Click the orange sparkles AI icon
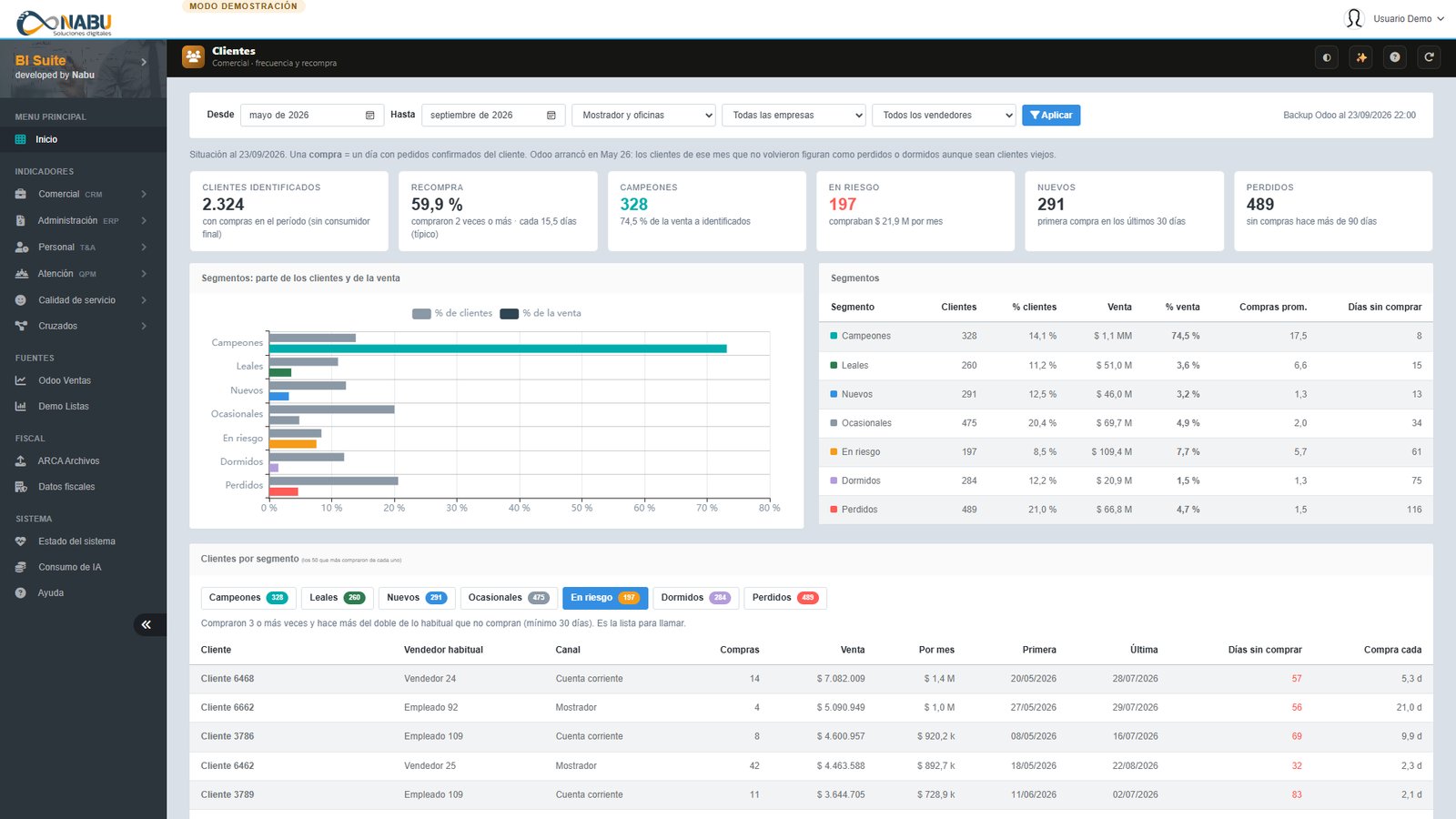Viewport: 1456px width, 819px height. (x=1361, y=57)
